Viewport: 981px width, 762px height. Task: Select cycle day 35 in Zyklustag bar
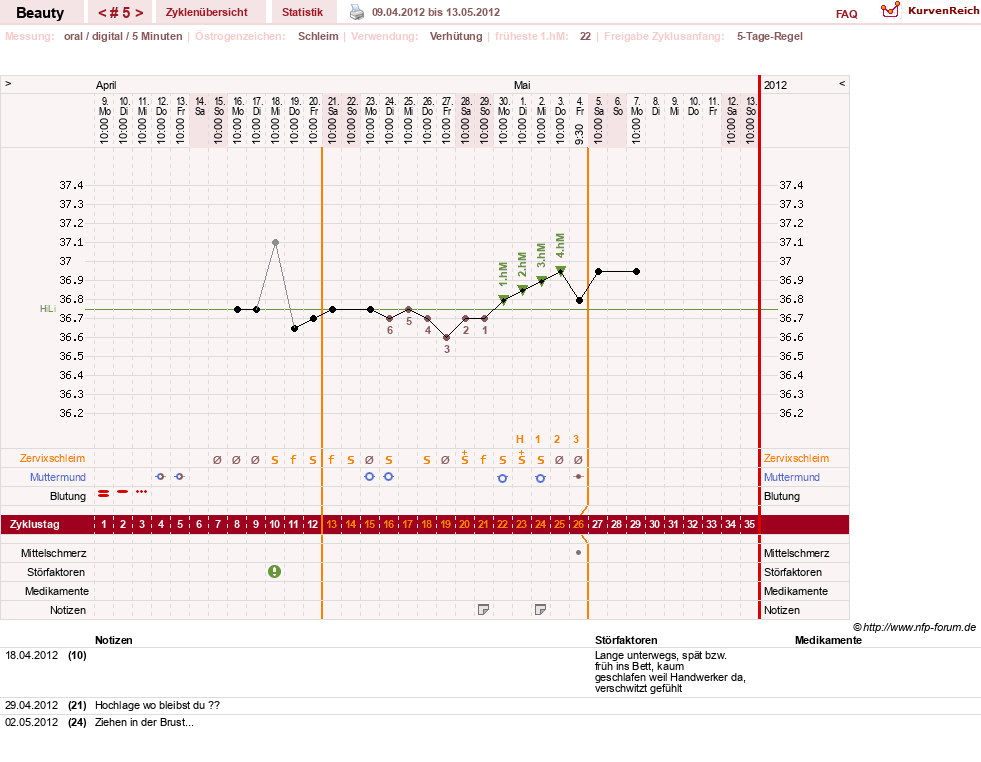750,524
